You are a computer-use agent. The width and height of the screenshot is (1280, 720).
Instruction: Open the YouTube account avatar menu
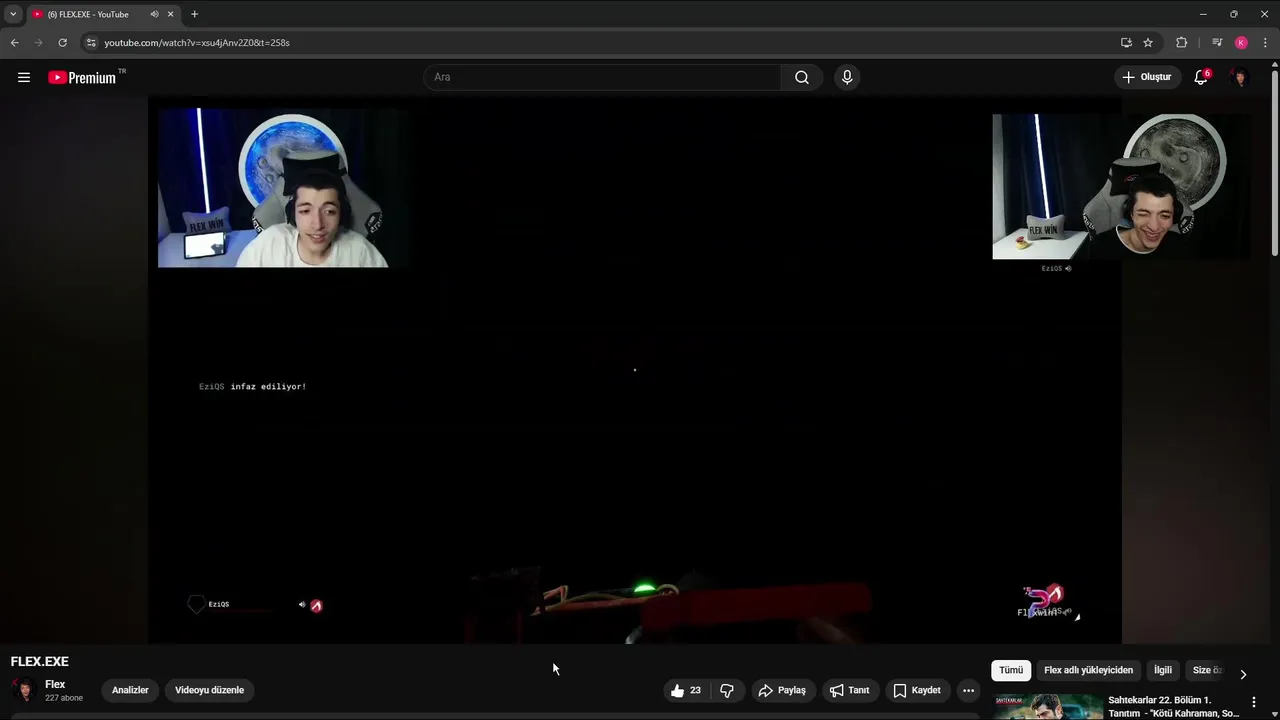[x=1240, y=77]
